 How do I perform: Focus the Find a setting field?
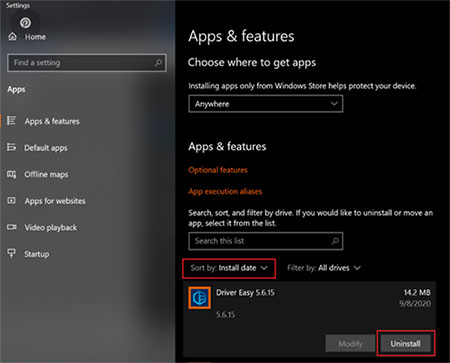[x=87, y=63]
